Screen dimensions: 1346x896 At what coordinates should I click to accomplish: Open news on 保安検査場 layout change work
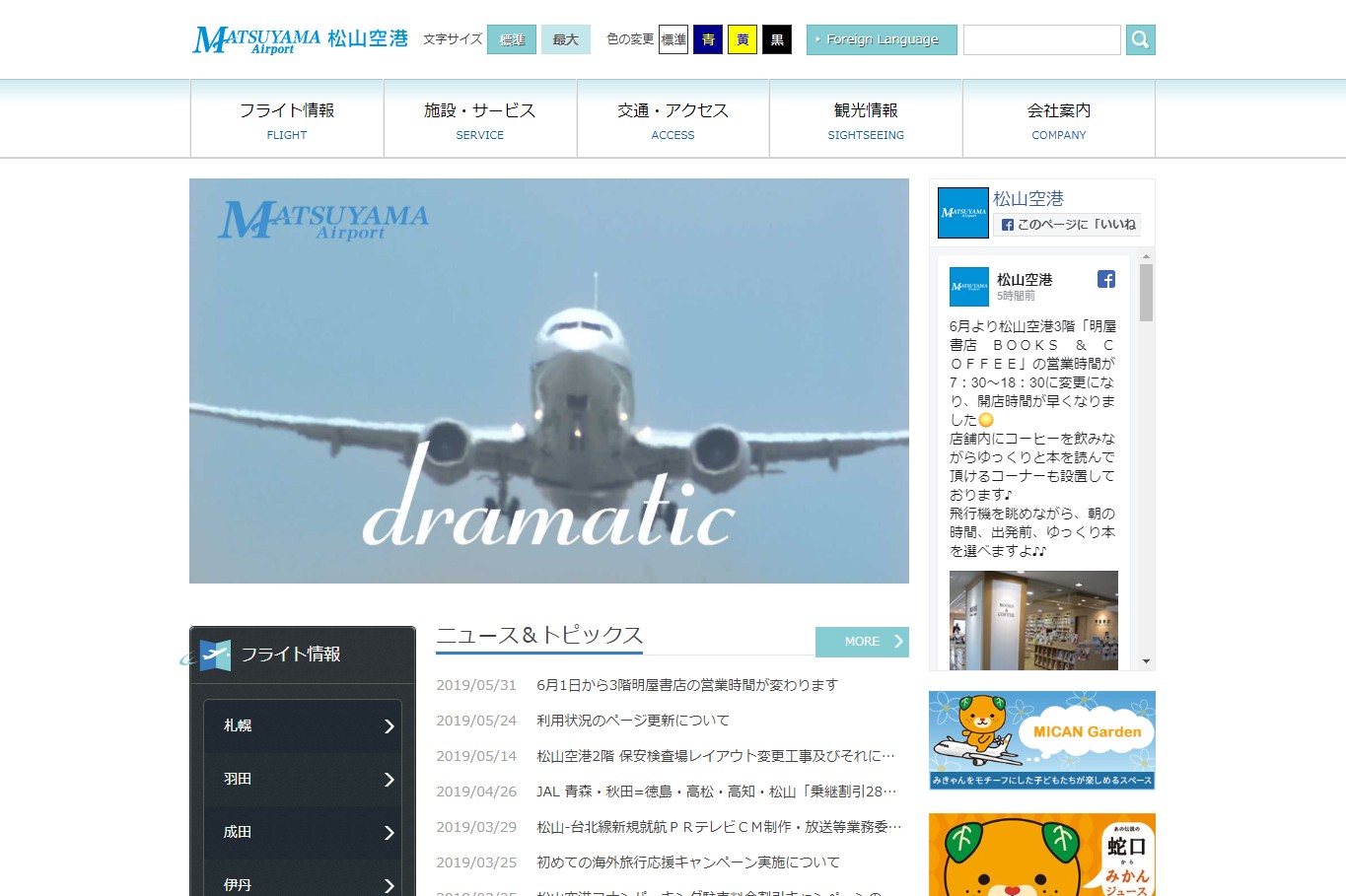716,756
